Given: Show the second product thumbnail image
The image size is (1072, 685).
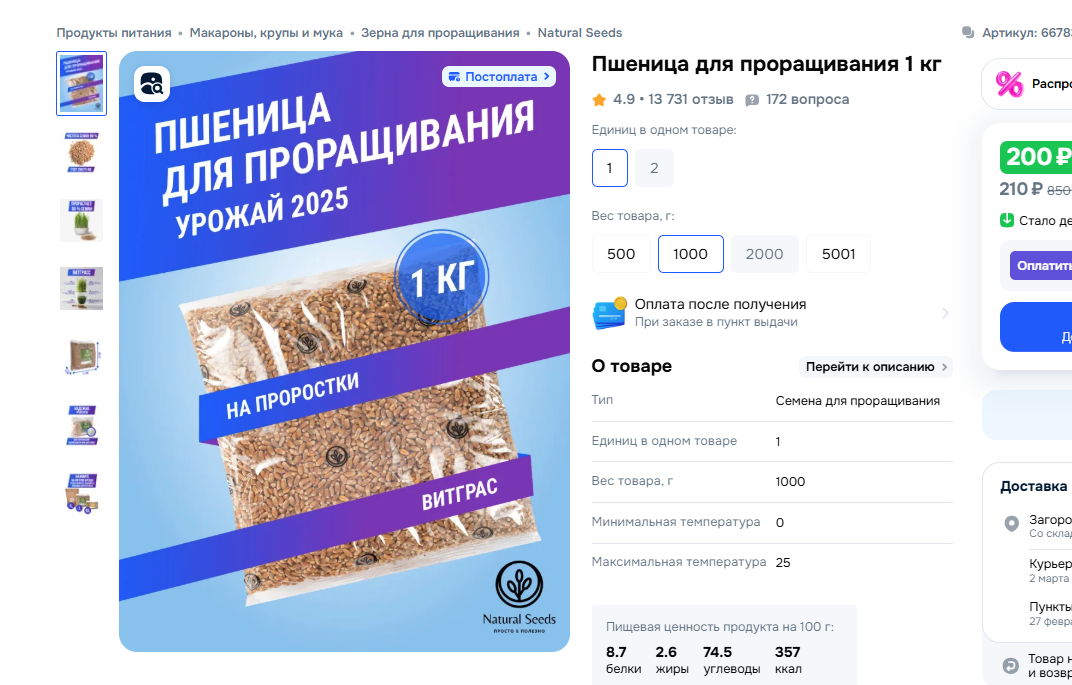Looking at the screenshot, I should pos(81,152).
